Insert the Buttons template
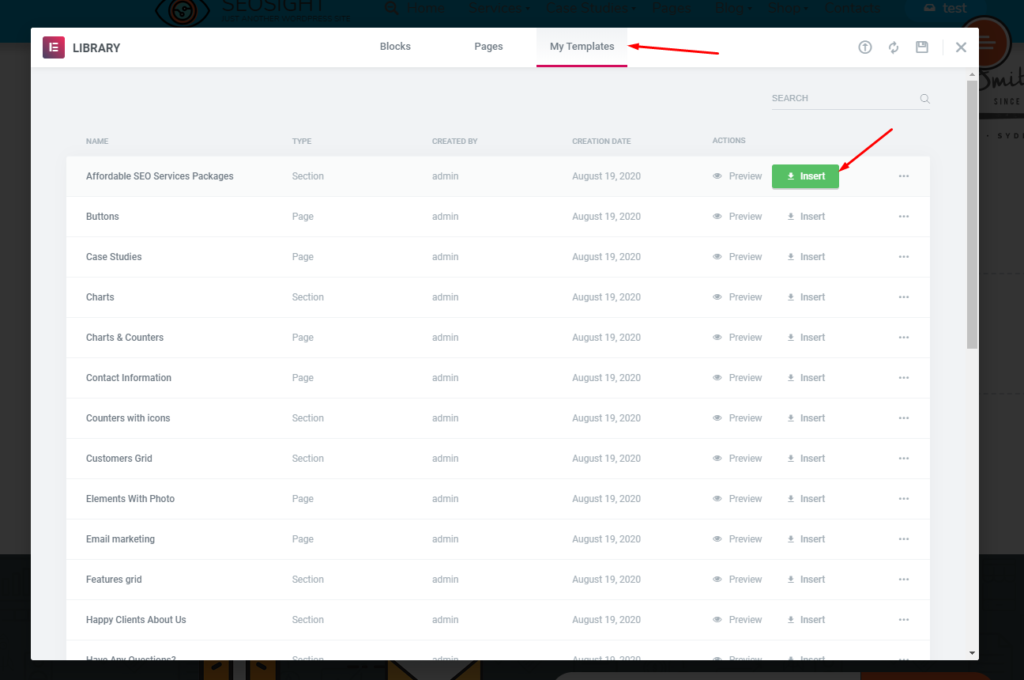 point(806,217)
